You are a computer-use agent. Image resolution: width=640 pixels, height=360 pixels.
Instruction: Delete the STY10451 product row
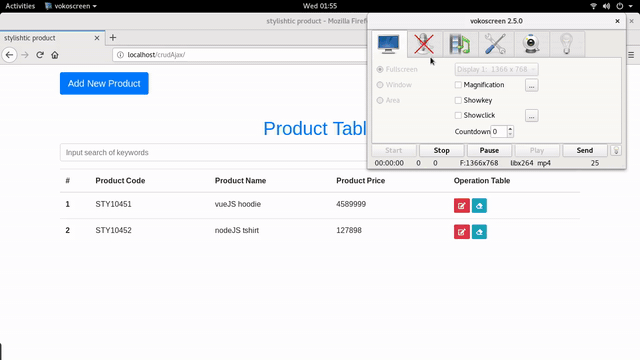tap(479, 206)
